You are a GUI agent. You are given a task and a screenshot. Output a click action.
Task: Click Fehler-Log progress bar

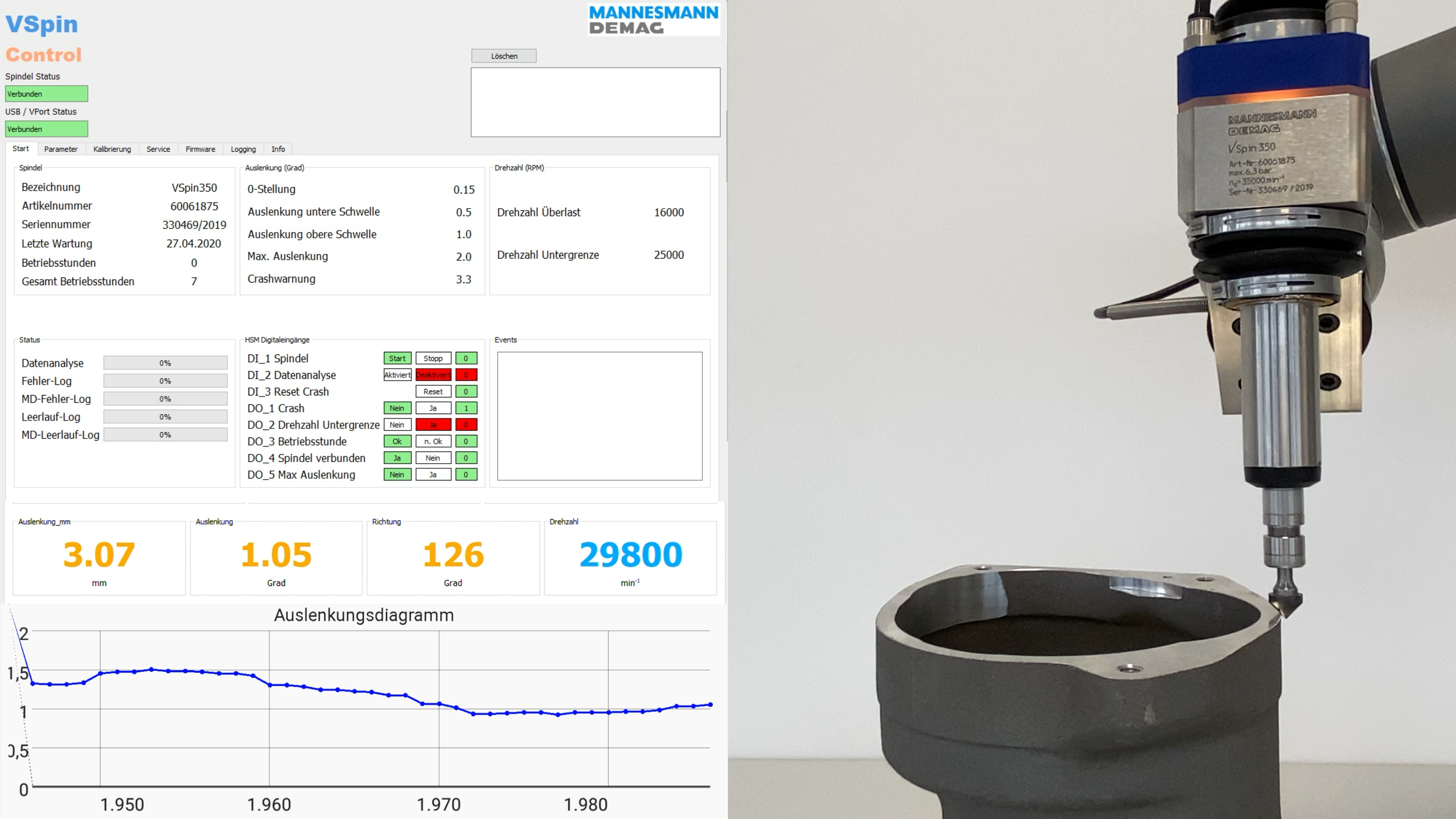[166, 381]
